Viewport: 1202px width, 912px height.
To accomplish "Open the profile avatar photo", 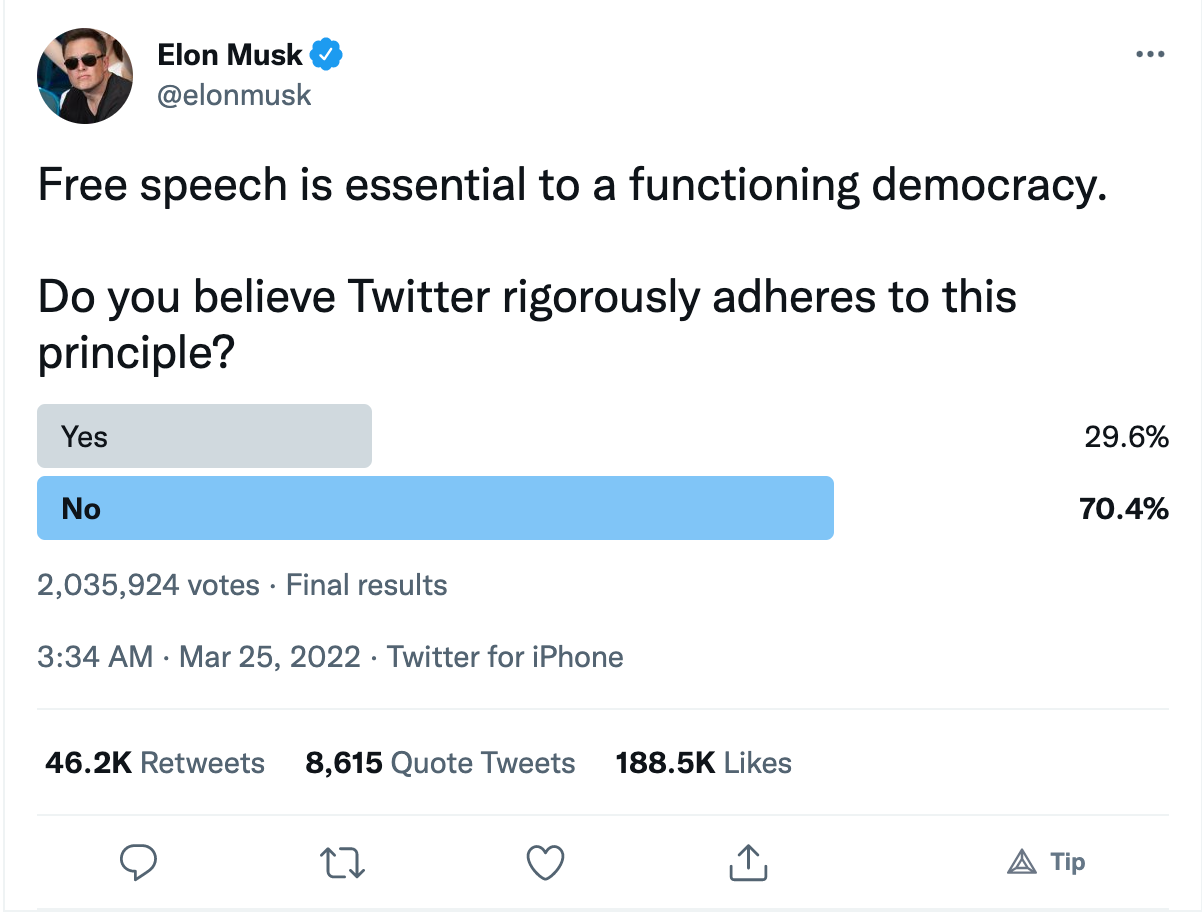I will [85, 75].
